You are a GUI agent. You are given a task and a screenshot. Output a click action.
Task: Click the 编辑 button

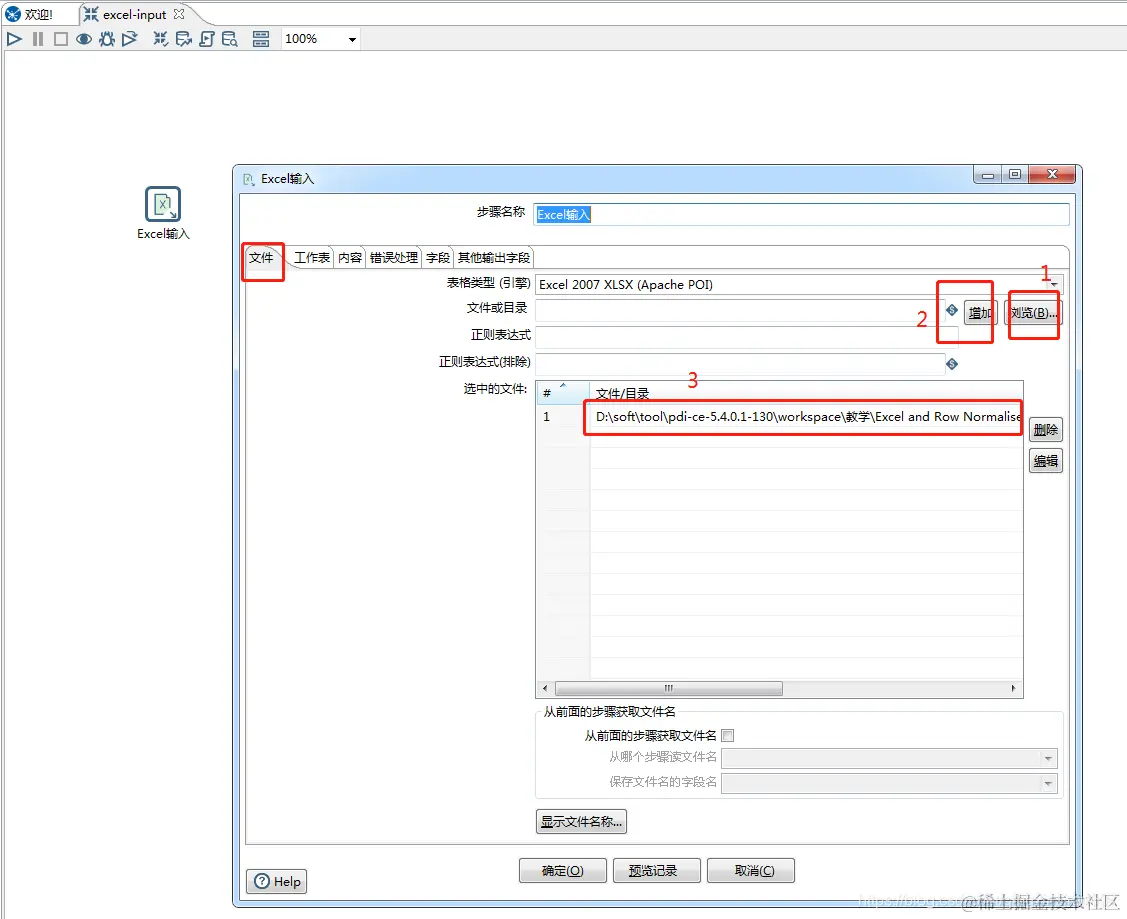coord(1045,461)
